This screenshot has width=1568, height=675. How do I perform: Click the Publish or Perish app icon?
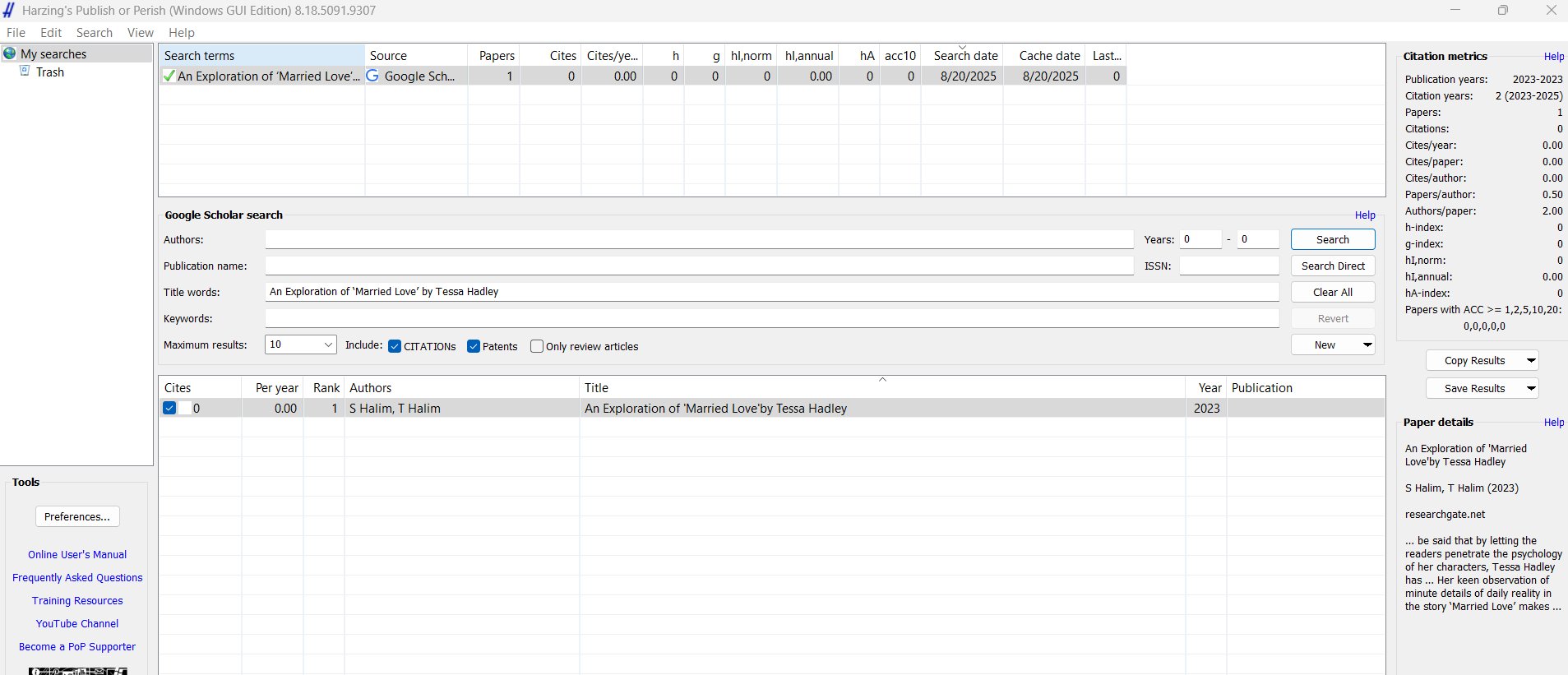point(9,10)
